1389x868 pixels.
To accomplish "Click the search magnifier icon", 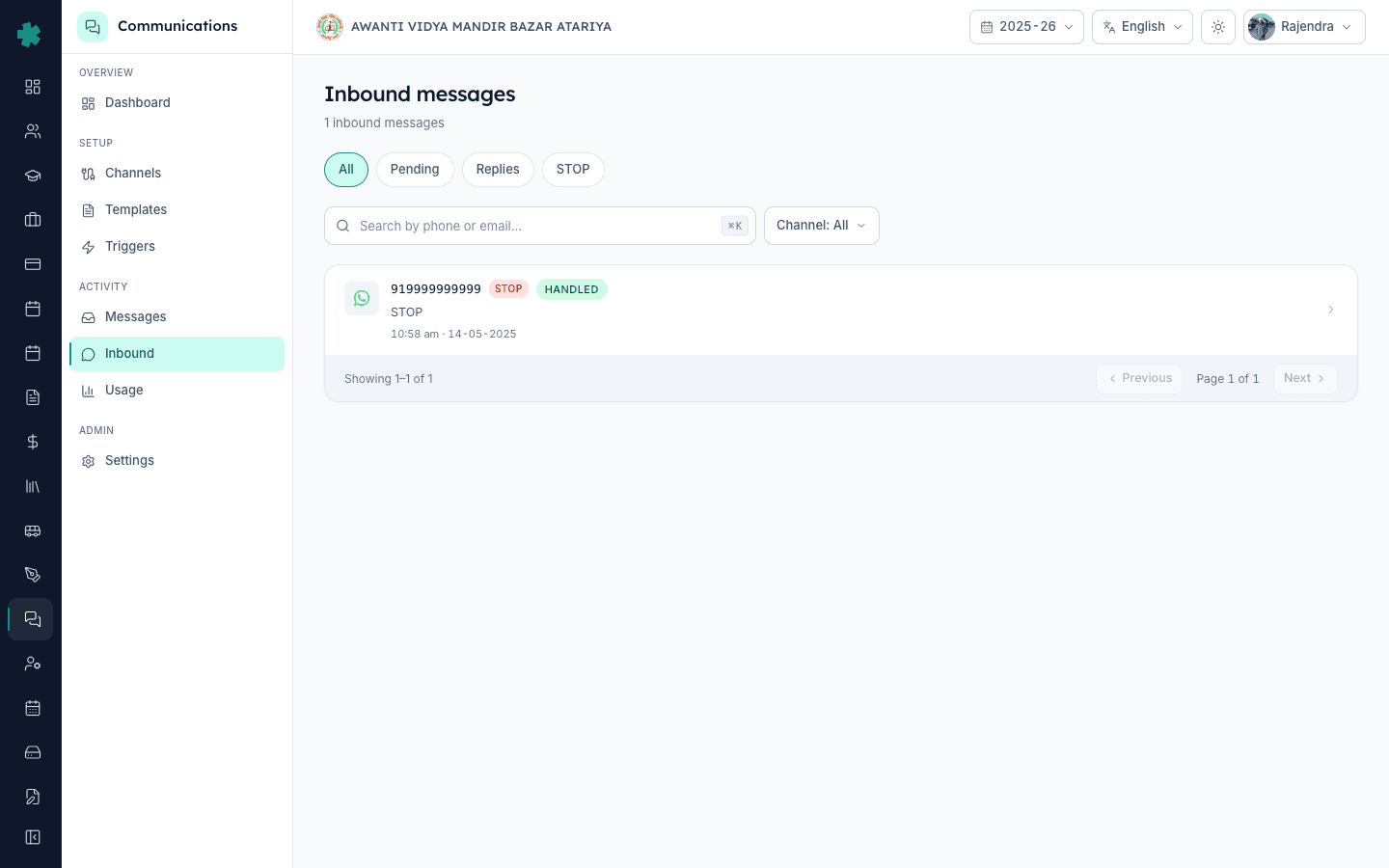I will pyautogui.click(x=342, y=226).
